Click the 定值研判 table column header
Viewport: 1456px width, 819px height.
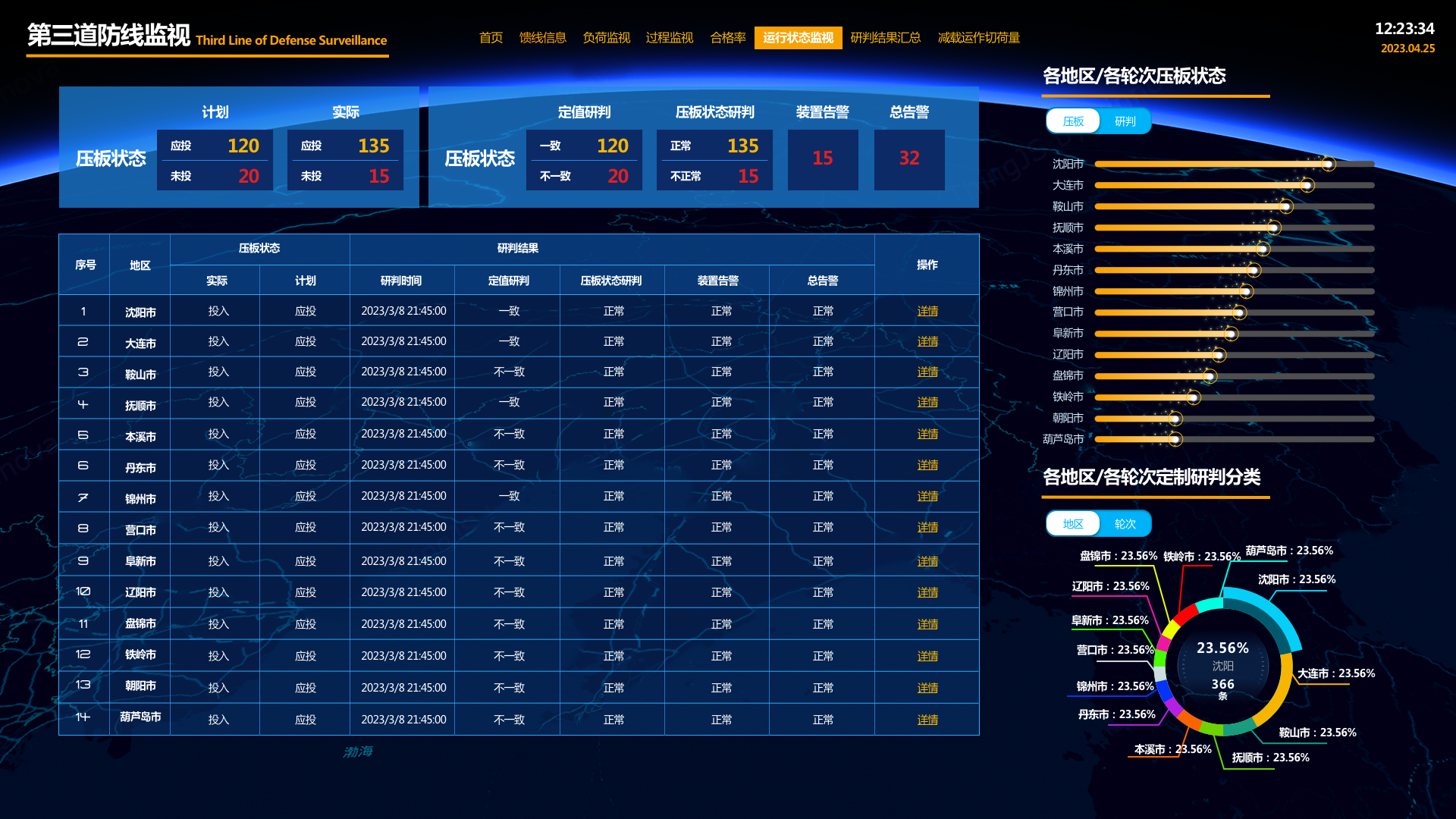tap(508, 281)
